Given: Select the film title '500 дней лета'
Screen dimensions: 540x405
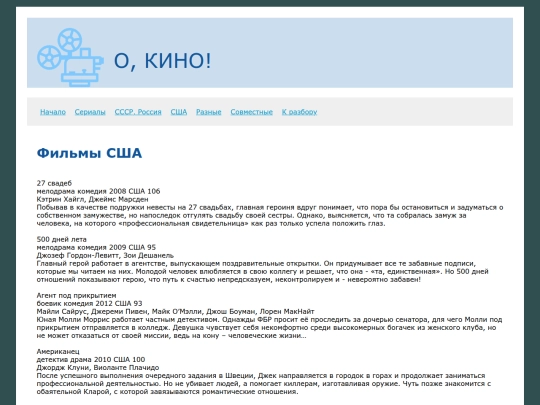Looking at the screenshot, I should pyautogui.click(x=62, y=239).
